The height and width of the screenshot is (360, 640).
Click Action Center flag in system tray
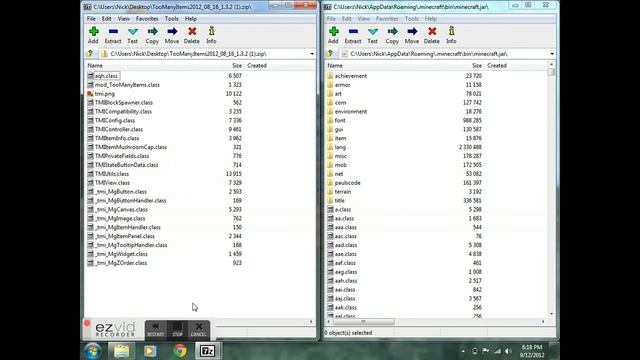(x=486, y=351)
